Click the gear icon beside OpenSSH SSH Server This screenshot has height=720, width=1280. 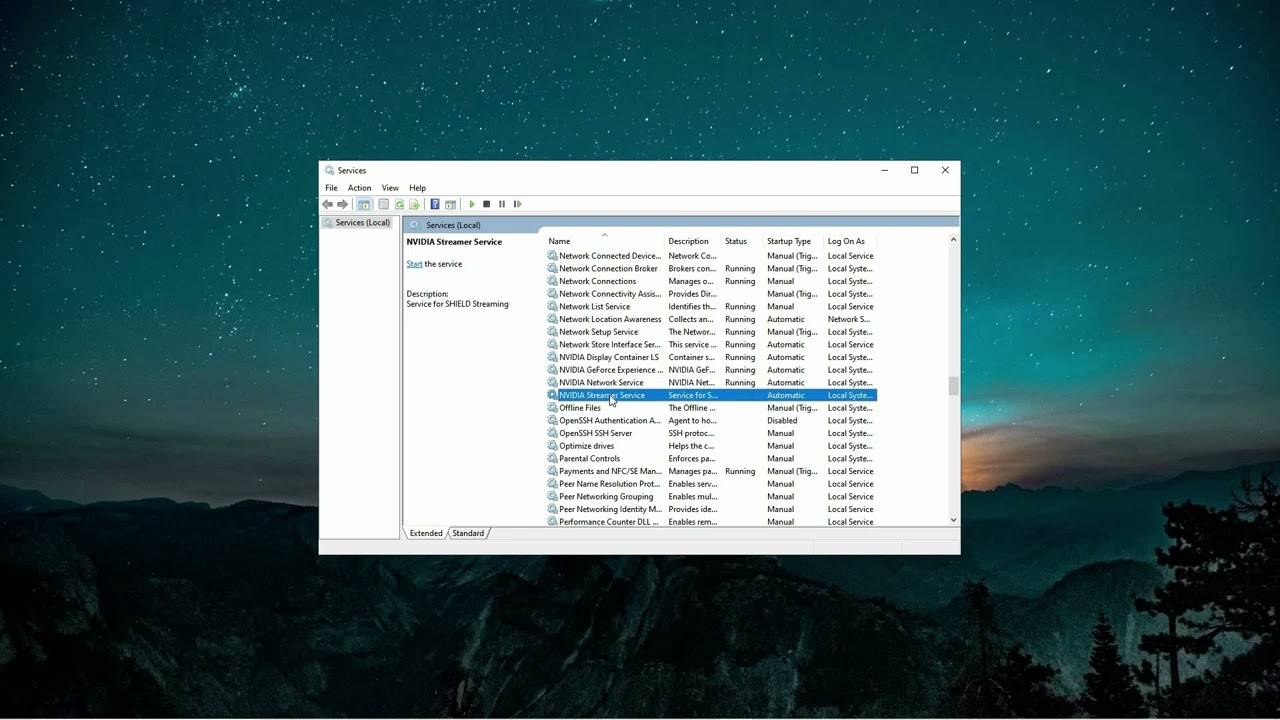(552, 433)
